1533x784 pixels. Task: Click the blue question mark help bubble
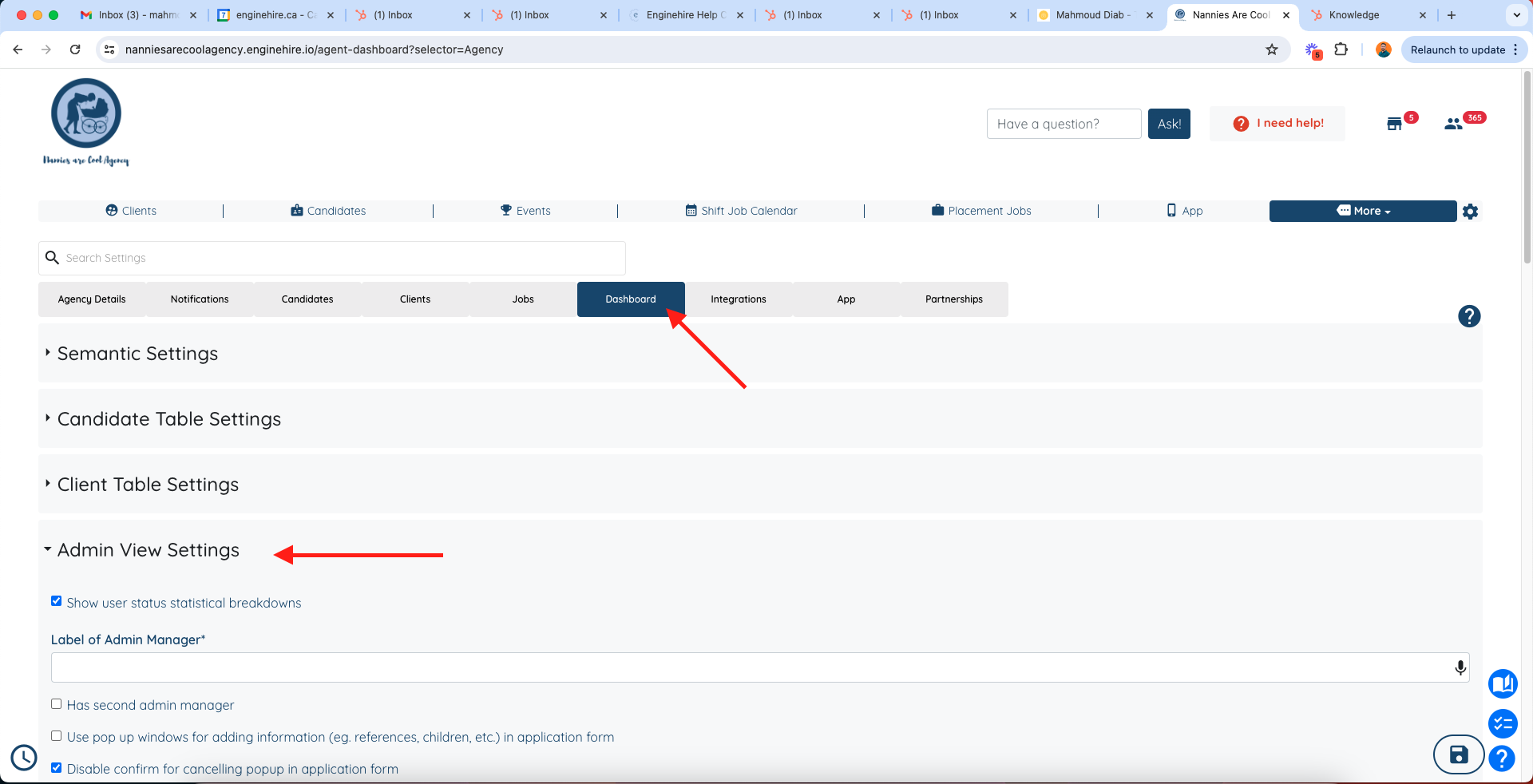click(x=1502, y=758)
